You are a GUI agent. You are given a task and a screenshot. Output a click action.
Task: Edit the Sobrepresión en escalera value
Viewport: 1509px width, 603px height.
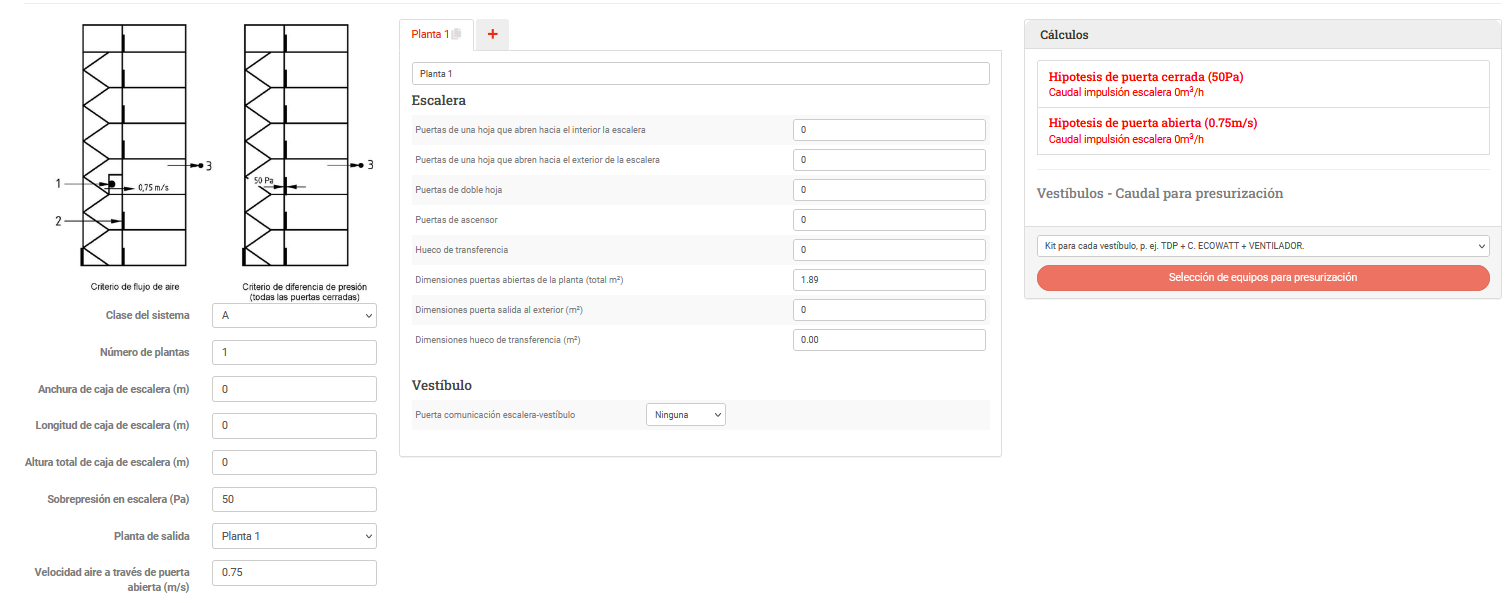click(x=294, y=499)
